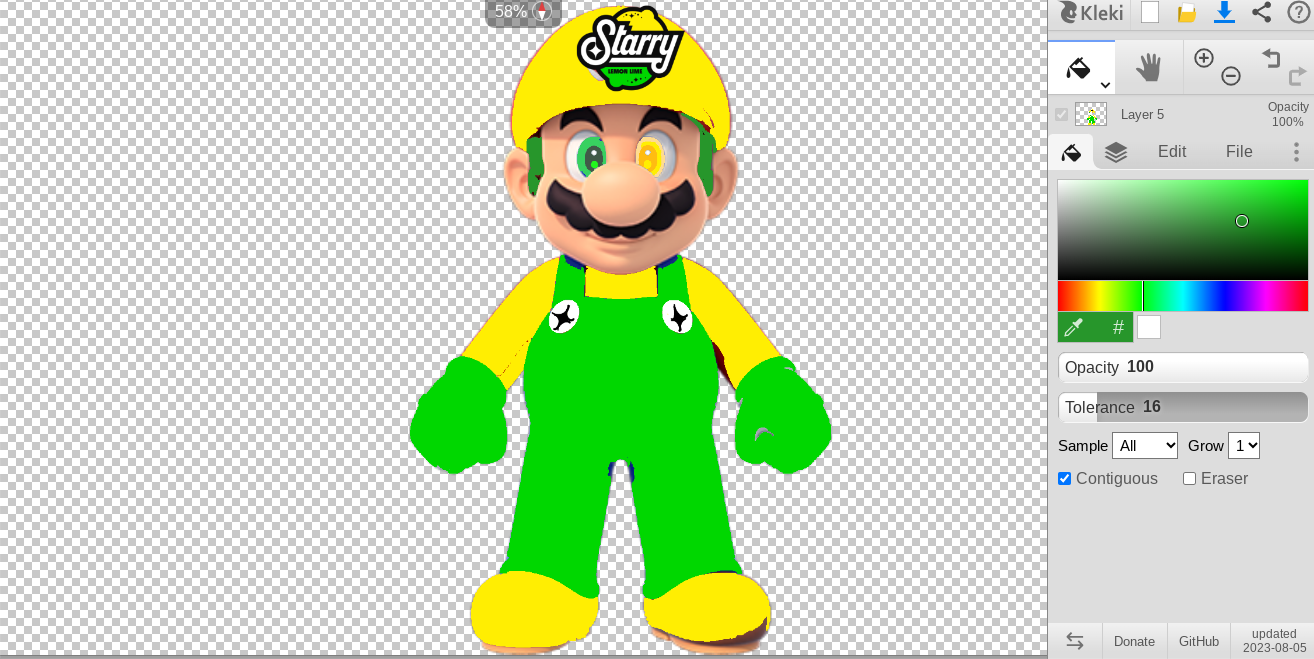Open an image file via folder icon
Viewport: 1314px width, 659px height.
[1186, 13]
